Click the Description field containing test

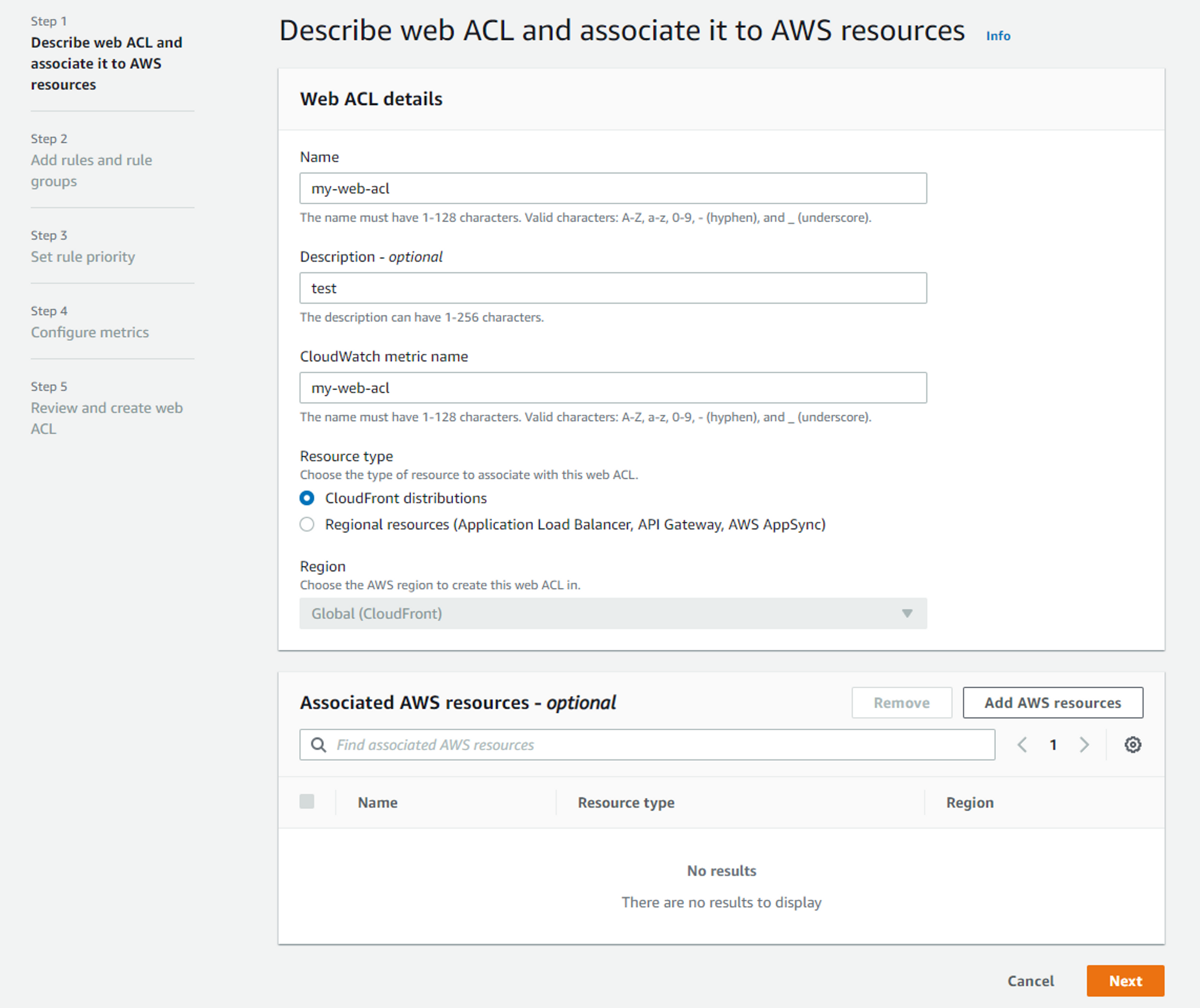613,287
